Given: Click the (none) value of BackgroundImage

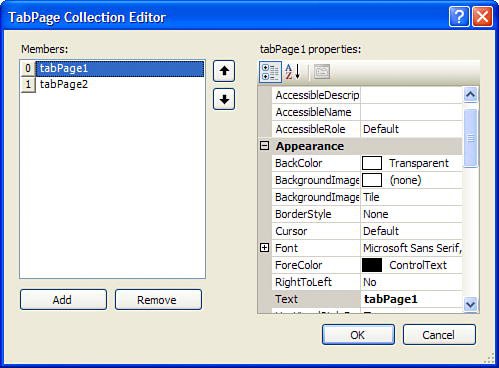Looking at the screenshot, I should coord(405,180).
